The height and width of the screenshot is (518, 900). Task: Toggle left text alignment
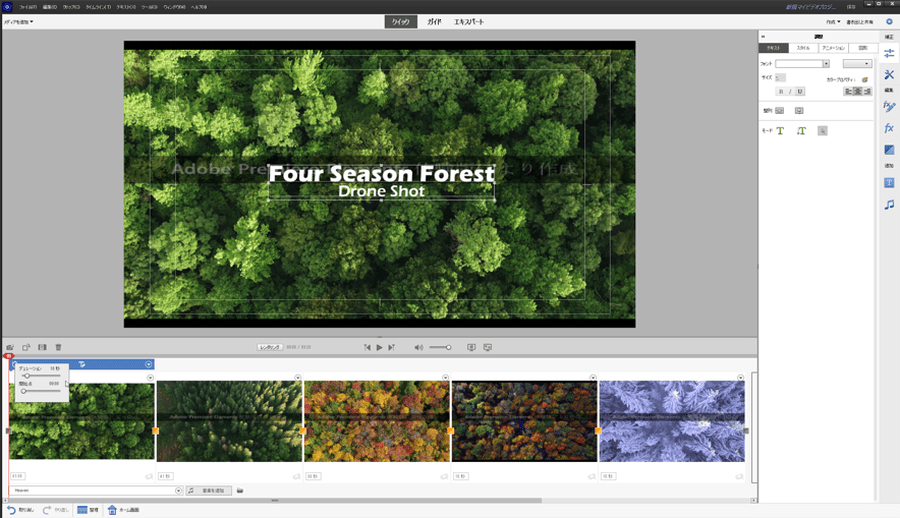[x=848, y=91]
